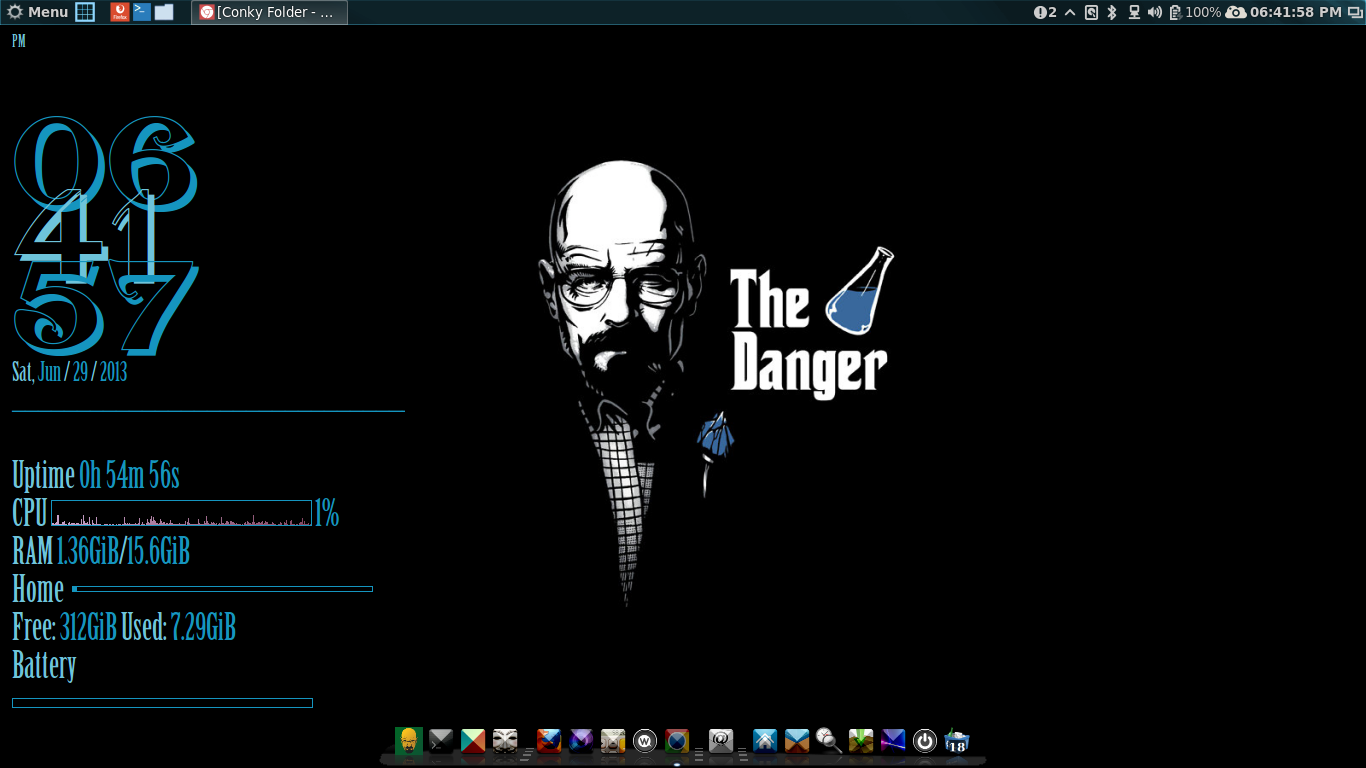Image resolution: width=1366 pixels, height=768 pixels.
Task: Click the show desktop windows icon in the panel corner
Action: pos(1354,12)
